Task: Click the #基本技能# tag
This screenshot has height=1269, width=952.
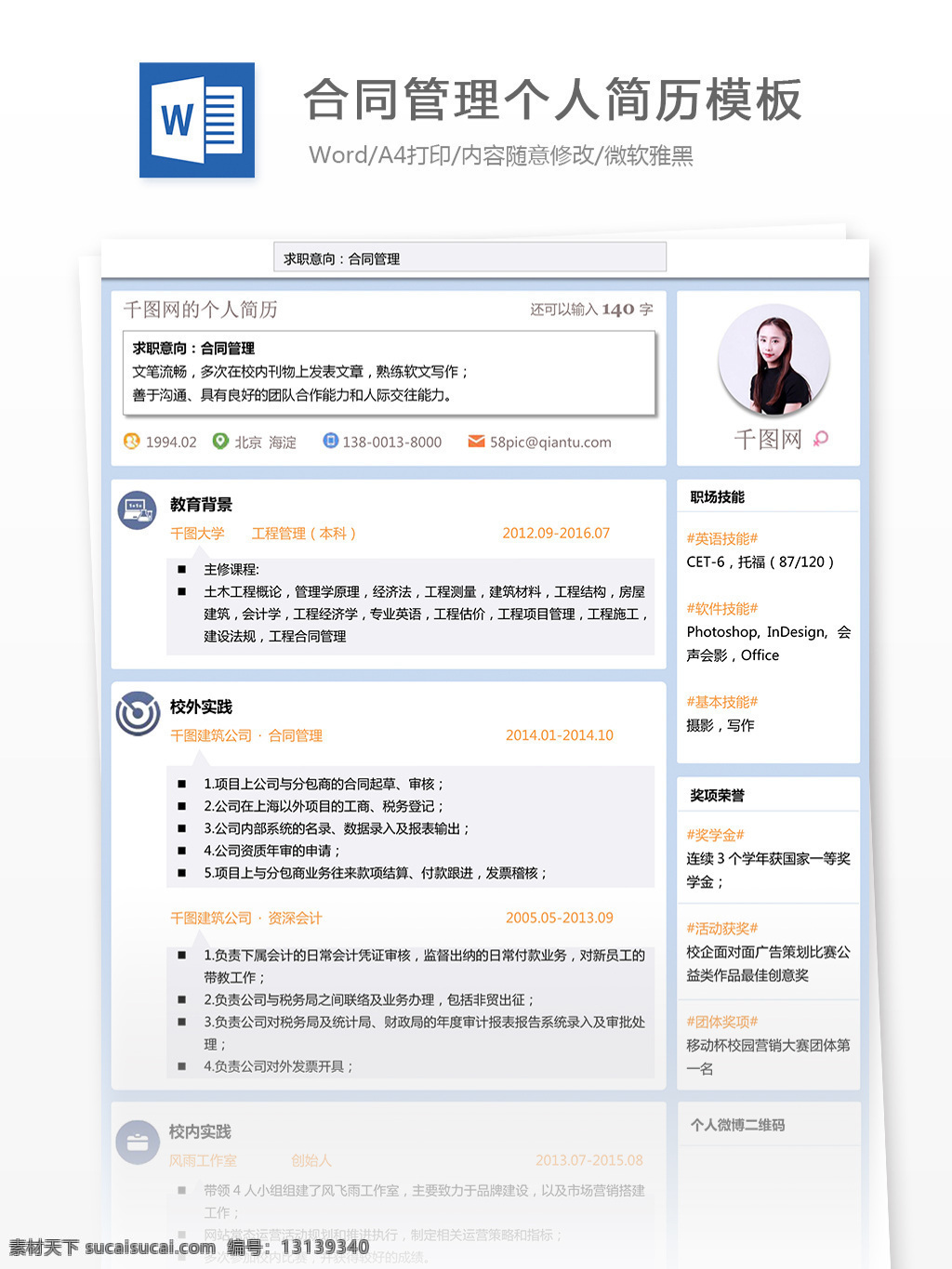Action: [x=722, y=702]
